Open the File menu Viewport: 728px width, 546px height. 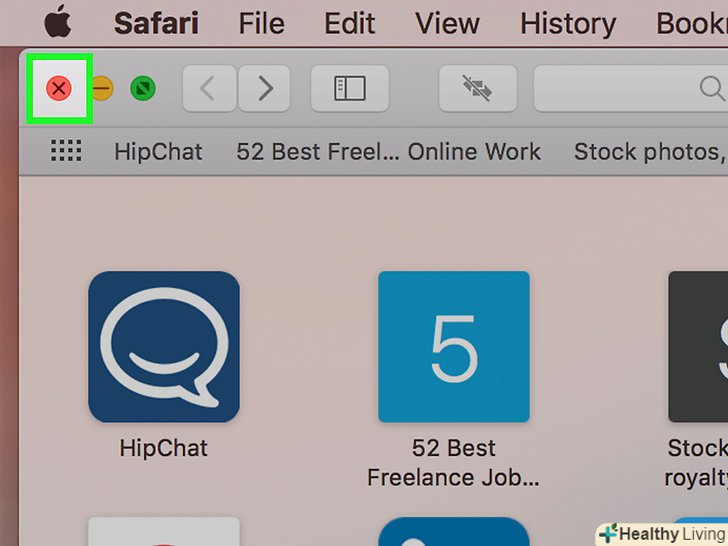(x=261, y=23)
